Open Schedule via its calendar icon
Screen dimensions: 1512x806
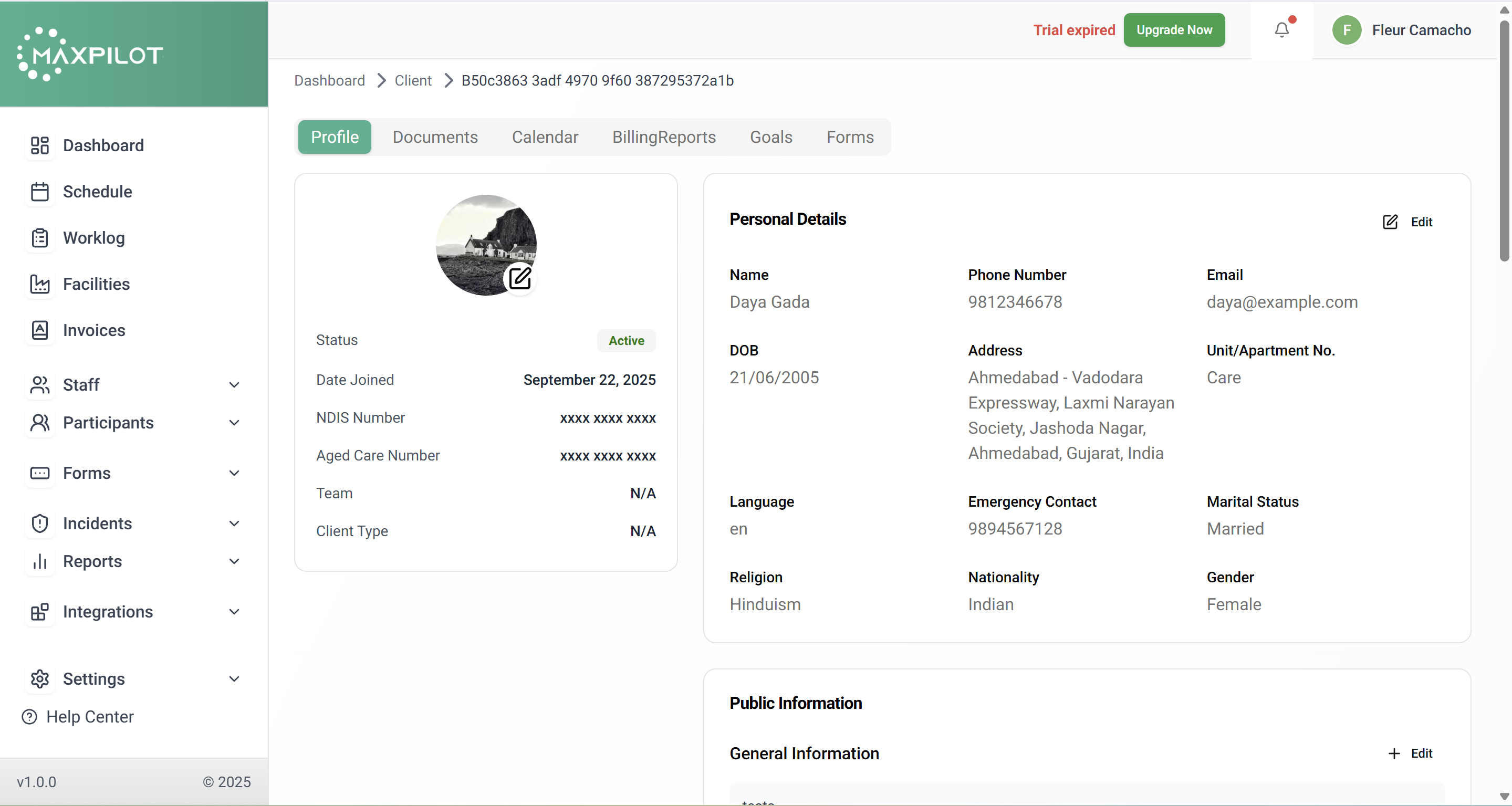point(39,192)
